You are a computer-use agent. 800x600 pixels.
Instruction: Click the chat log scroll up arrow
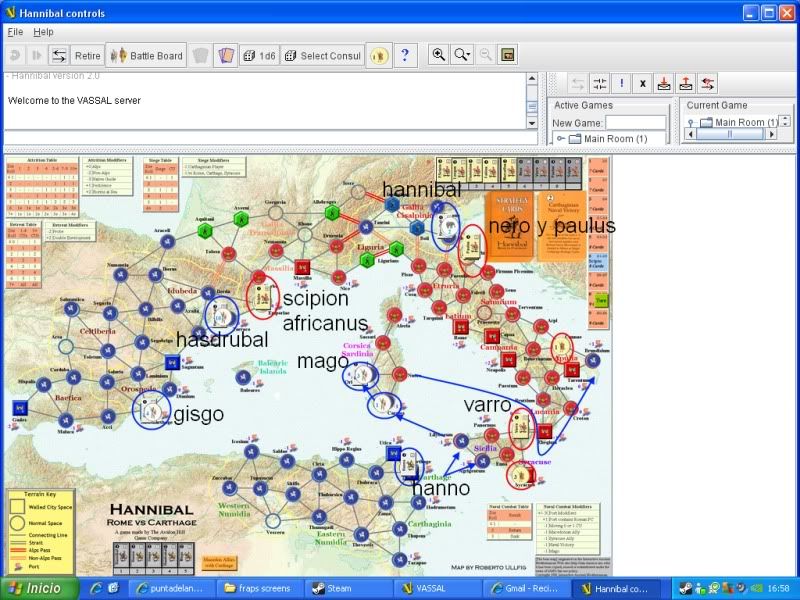(532, 79)
